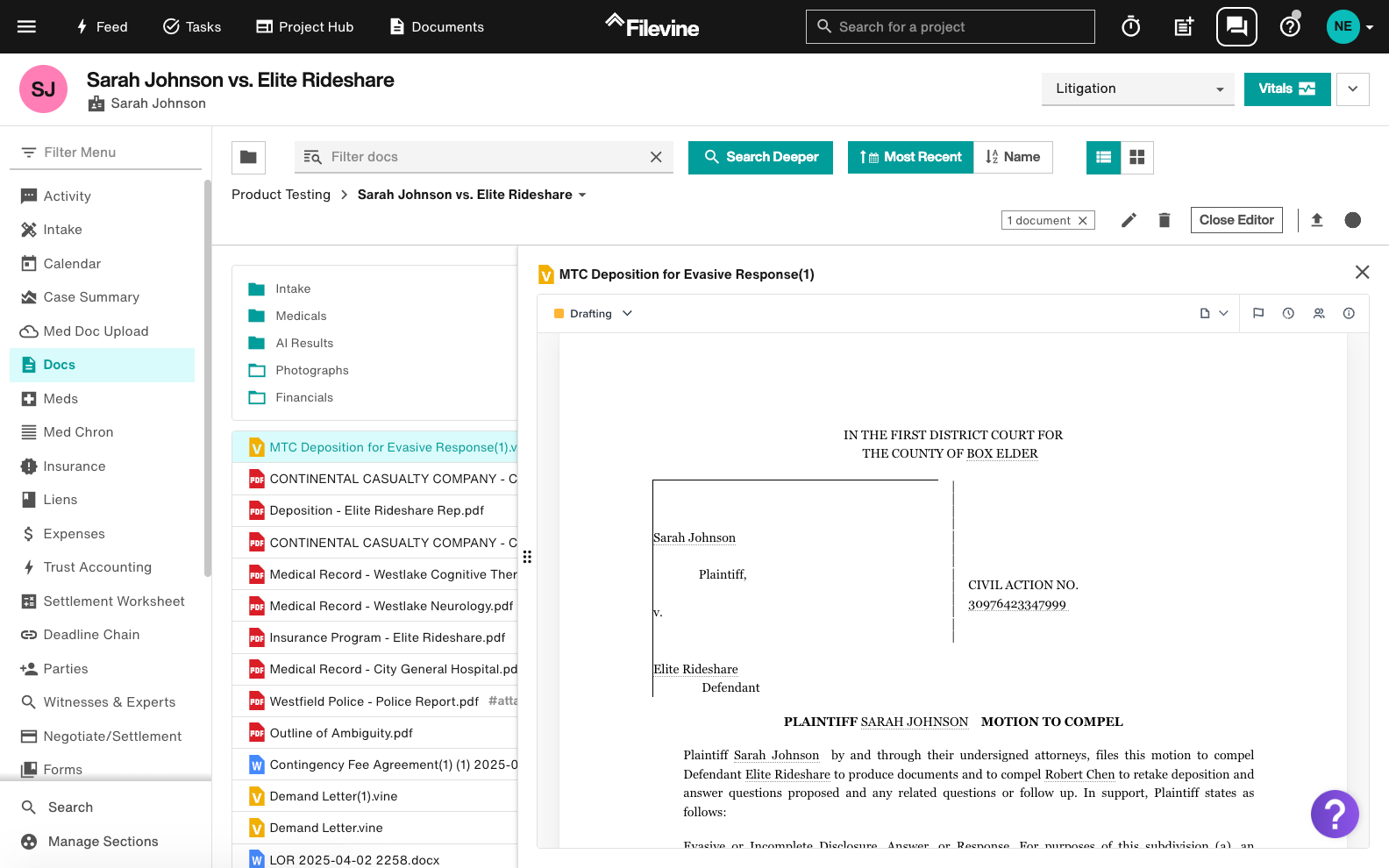Sort documents by Name
This screenshot has height=868, width=1389.
click(x=1013, y=158)
